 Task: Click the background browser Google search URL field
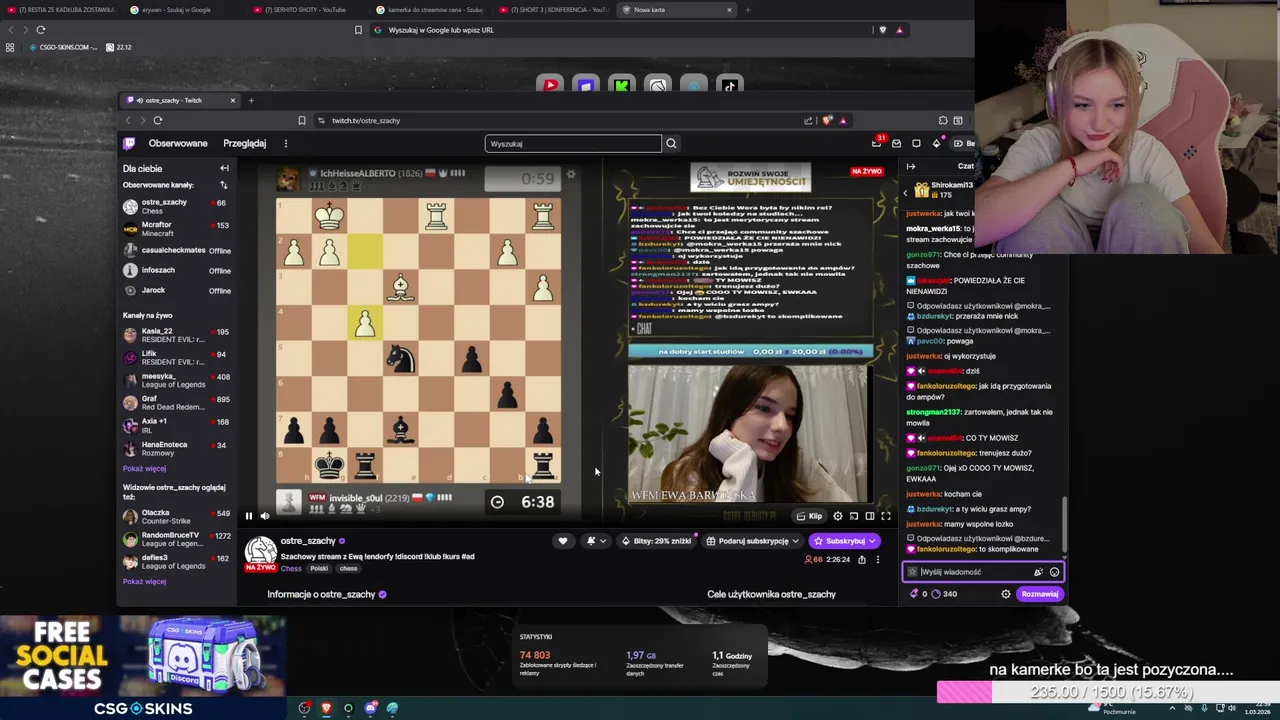click(x=620, y=30)
